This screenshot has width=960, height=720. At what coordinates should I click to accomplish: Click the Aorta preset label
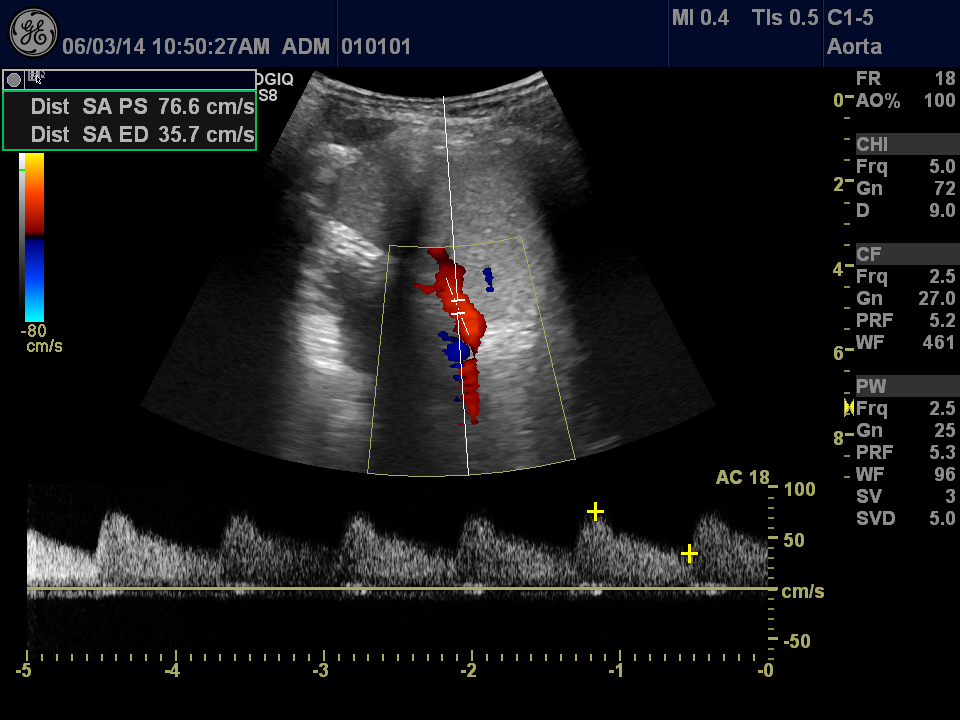[x=854, y=46]
